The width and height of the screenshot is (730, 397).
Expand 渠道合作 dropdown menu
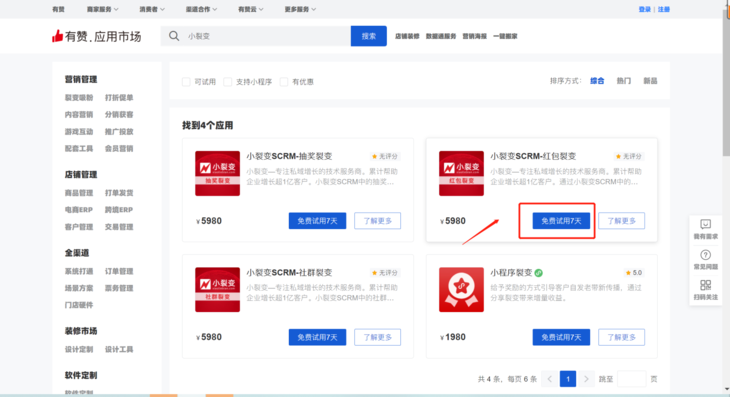[201, 9]
